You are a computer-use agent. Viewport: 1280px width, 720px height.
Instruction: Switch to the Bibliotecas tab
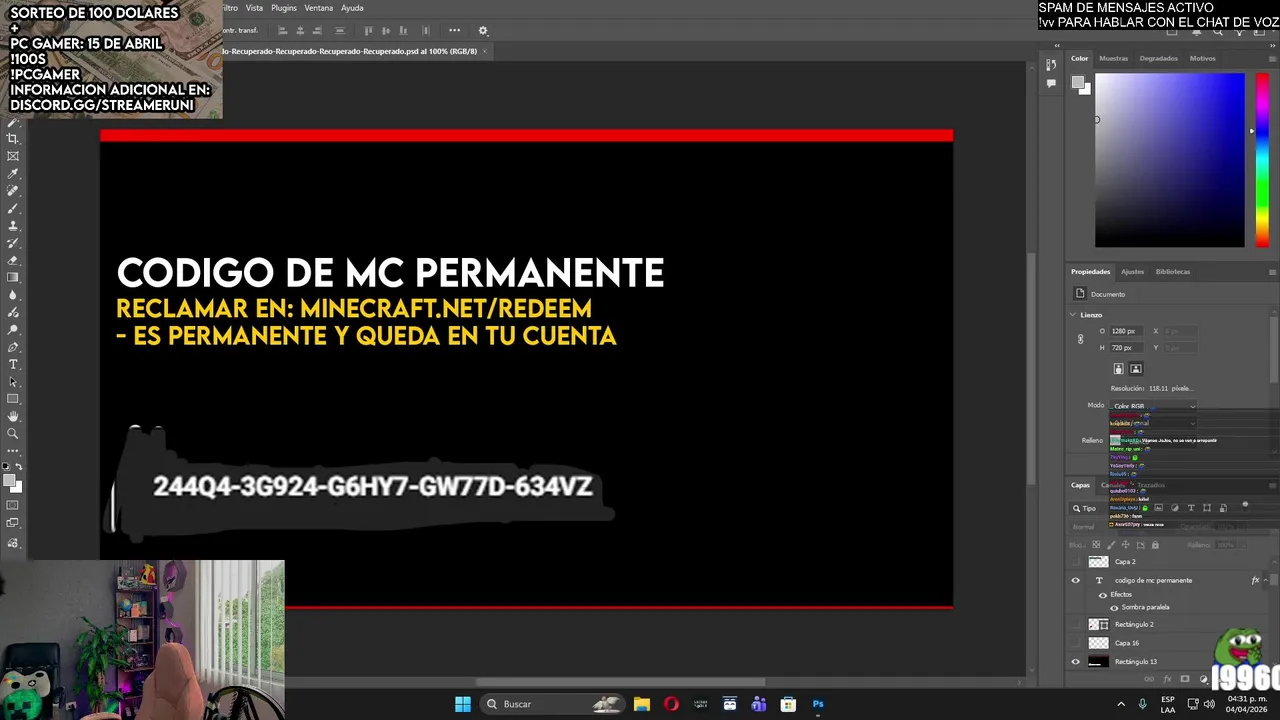click(x=1173, y=272)
